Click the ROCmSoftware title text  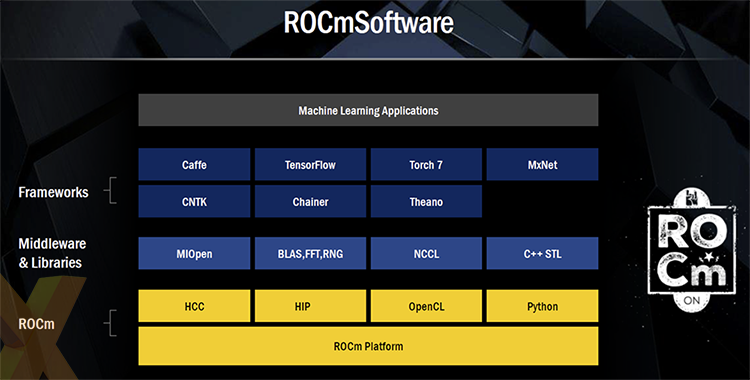click(369, 22)
